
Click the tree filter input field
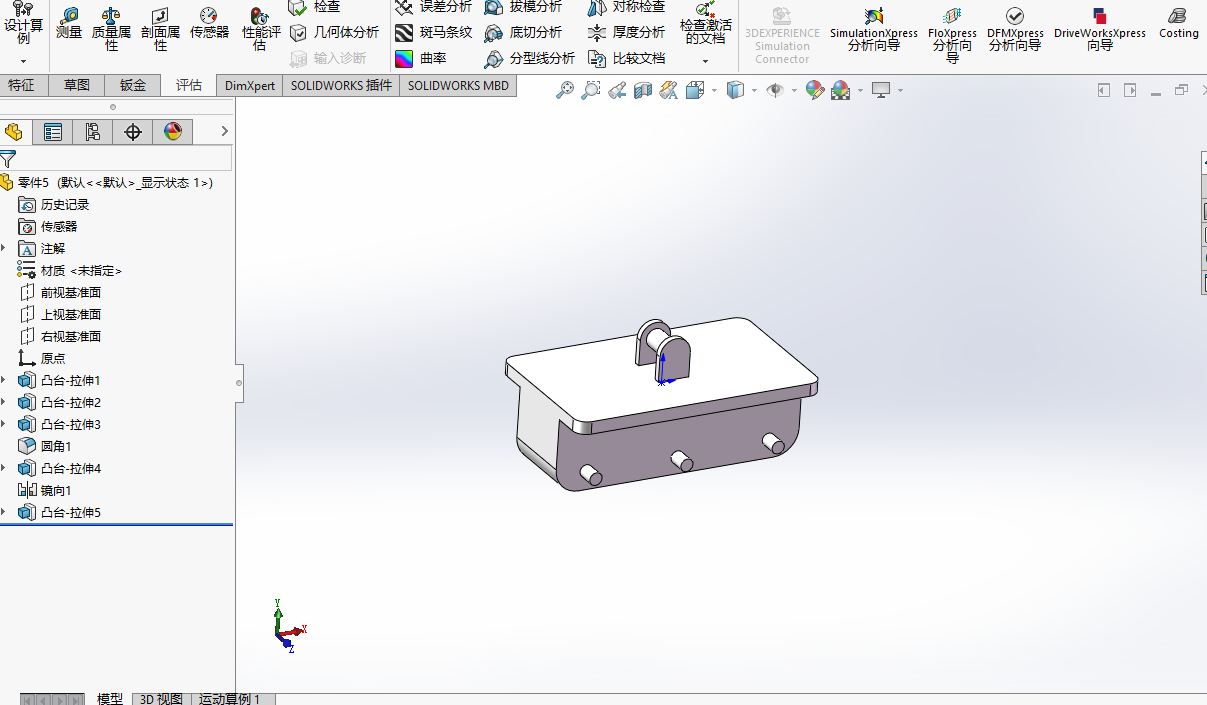click(125, 158)
